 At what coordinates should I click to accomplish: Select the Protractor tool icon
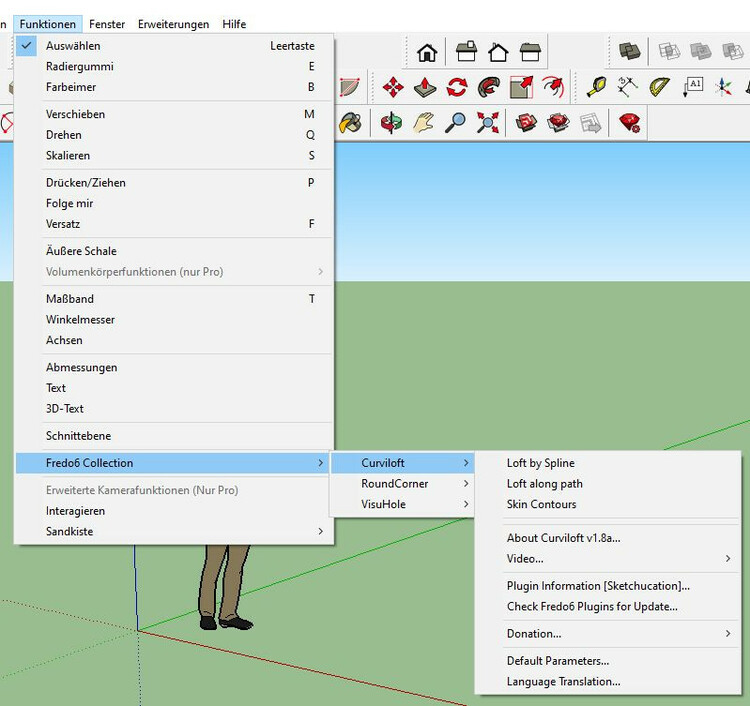[660, 87]
